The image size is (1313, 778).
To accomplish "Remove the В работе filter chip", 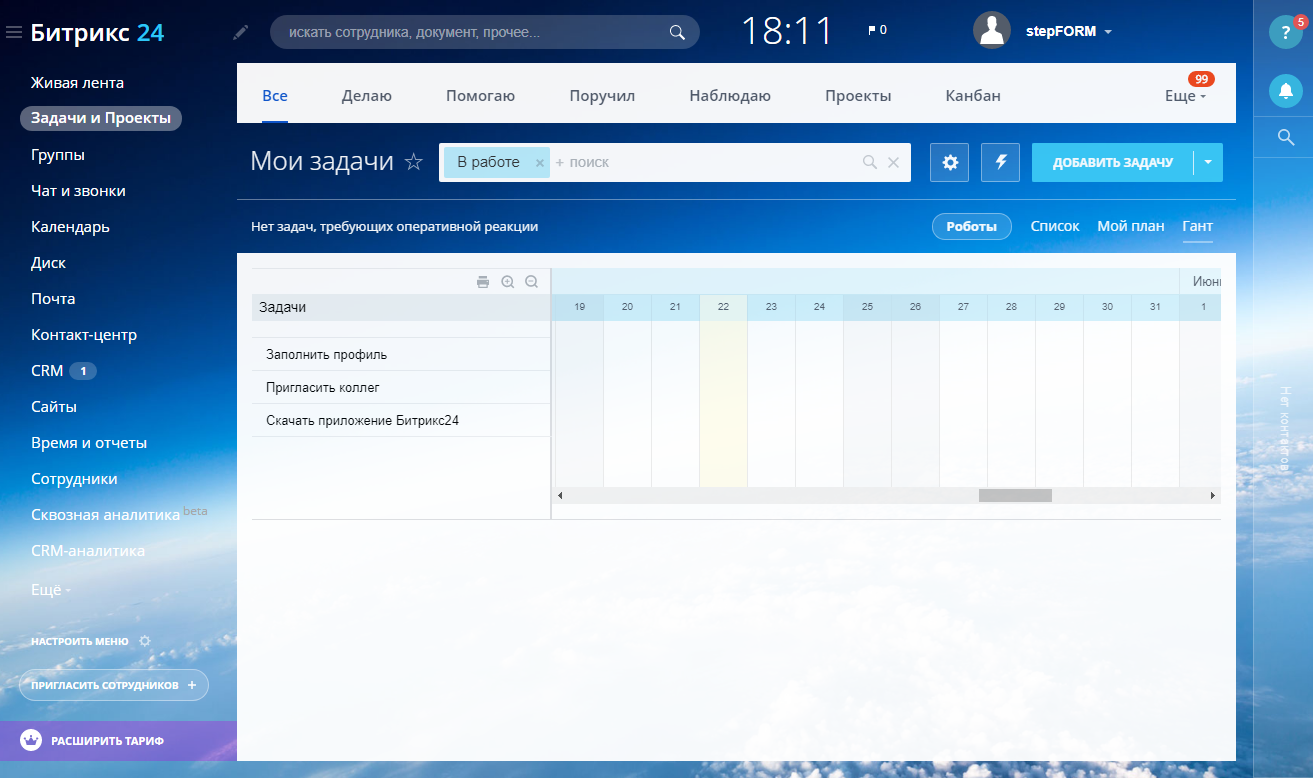I will (539, 162).
